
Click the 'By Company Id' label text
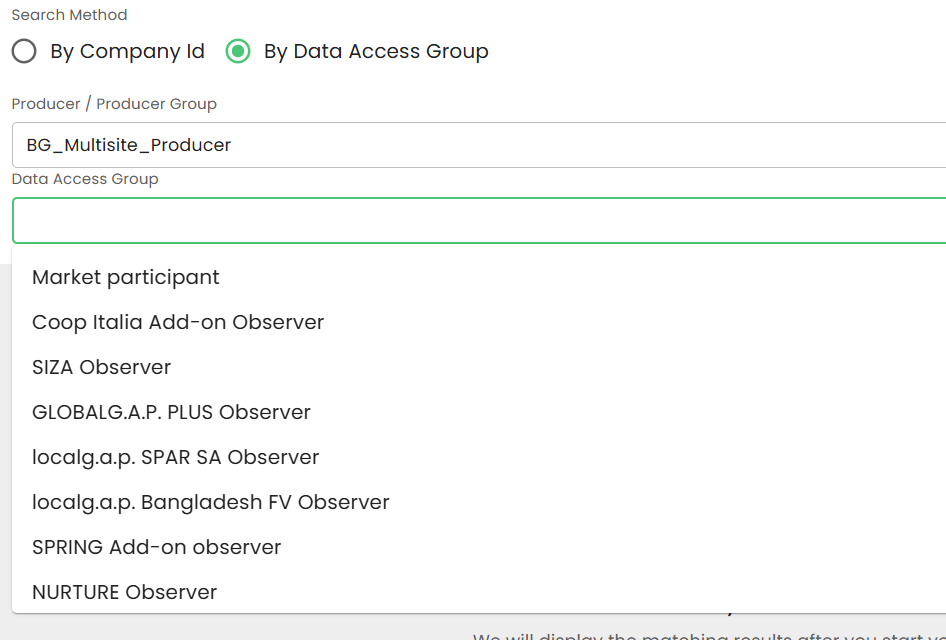(127, 51)
